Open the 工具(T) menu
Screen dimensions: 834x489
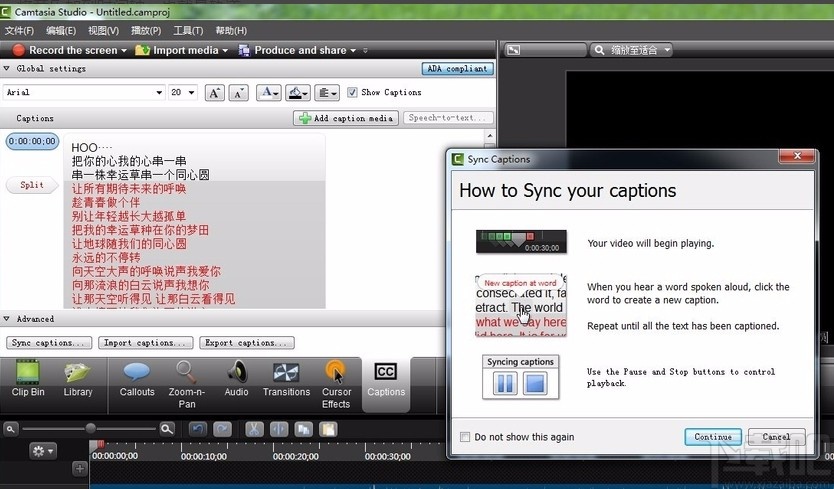point(188,30)
